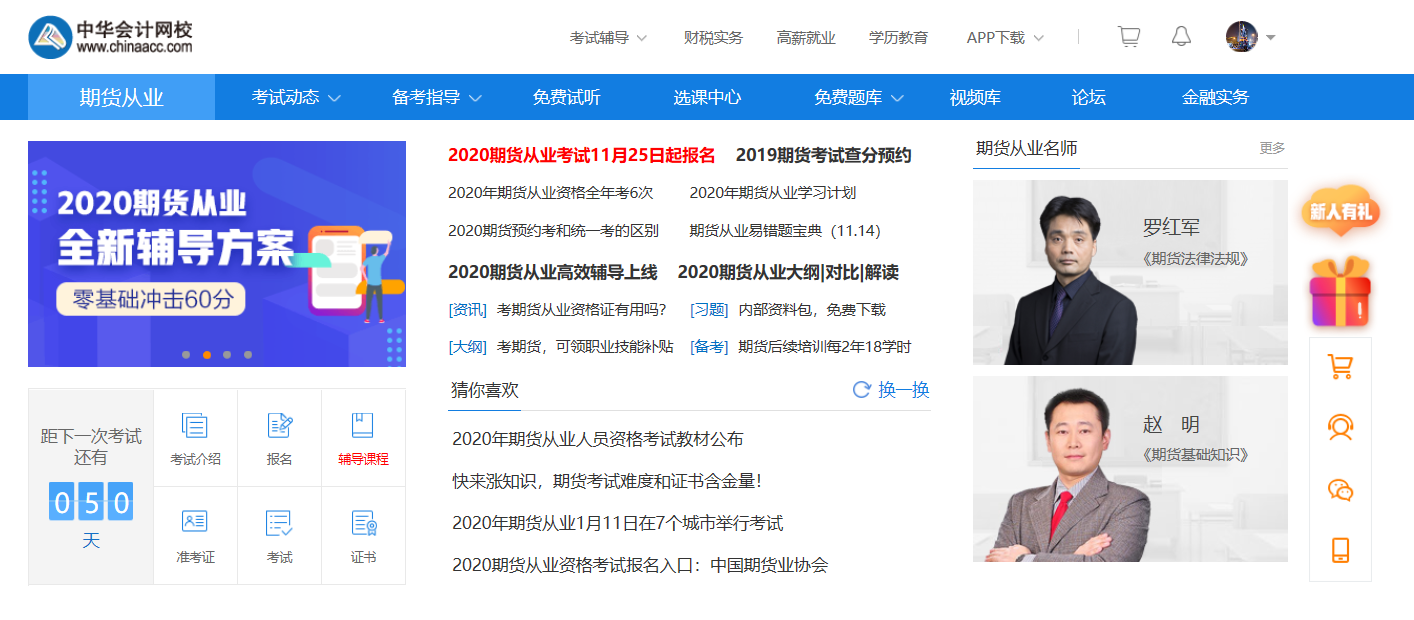Open the 视频库 navigation tab
The width and height of the screenshot is (1414, 620).
[975, 97]
